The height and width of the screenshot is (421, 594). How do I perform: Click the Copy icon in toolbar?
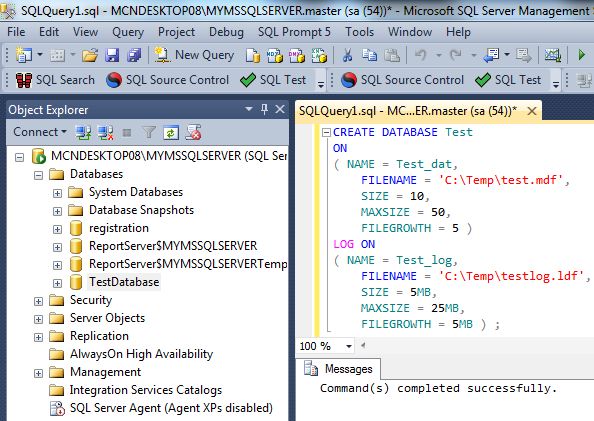coord(369,55)
